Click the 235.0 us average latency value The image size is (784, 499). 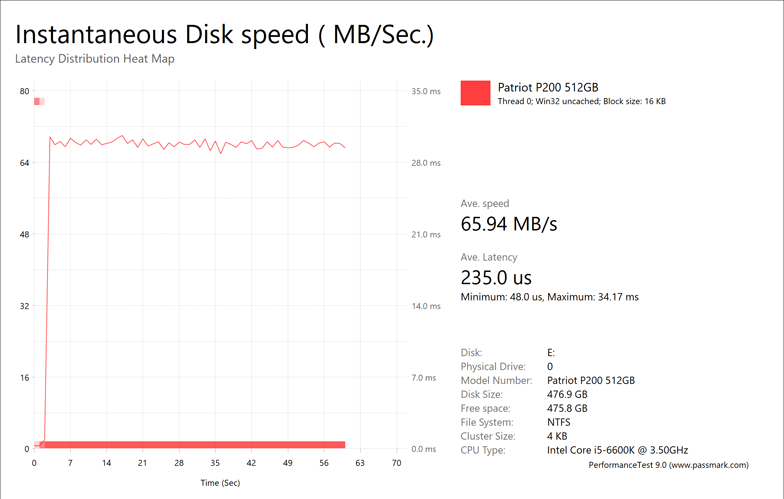coord(496,277)
